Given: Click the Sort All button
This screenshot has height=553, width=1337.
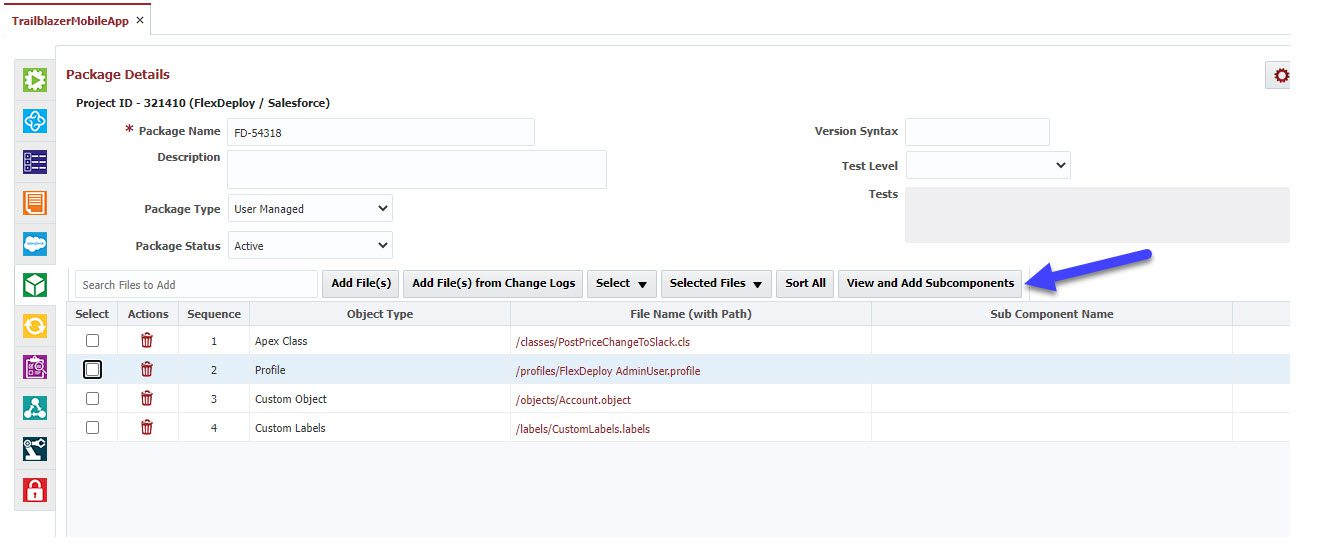Looking at the screenshot, I should coord(805,284).
